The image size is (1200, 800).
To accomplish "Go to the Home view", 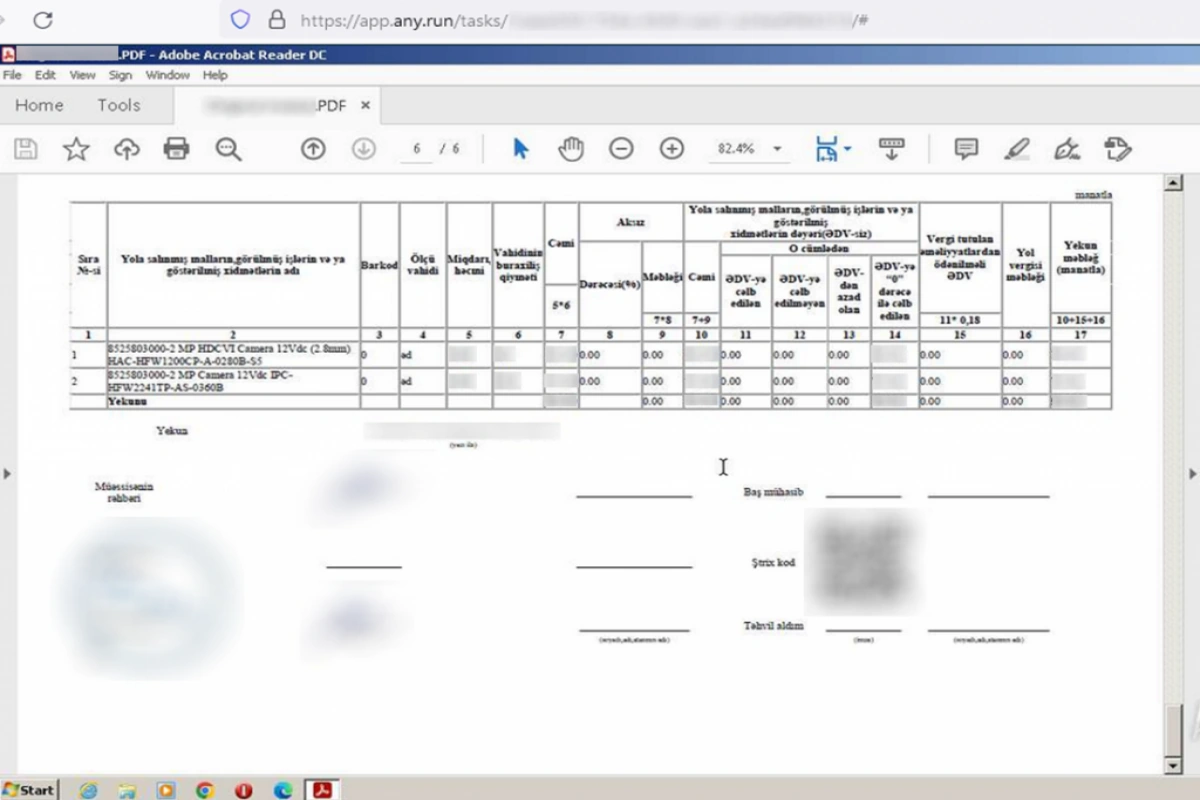I will (x=39, y=105).
